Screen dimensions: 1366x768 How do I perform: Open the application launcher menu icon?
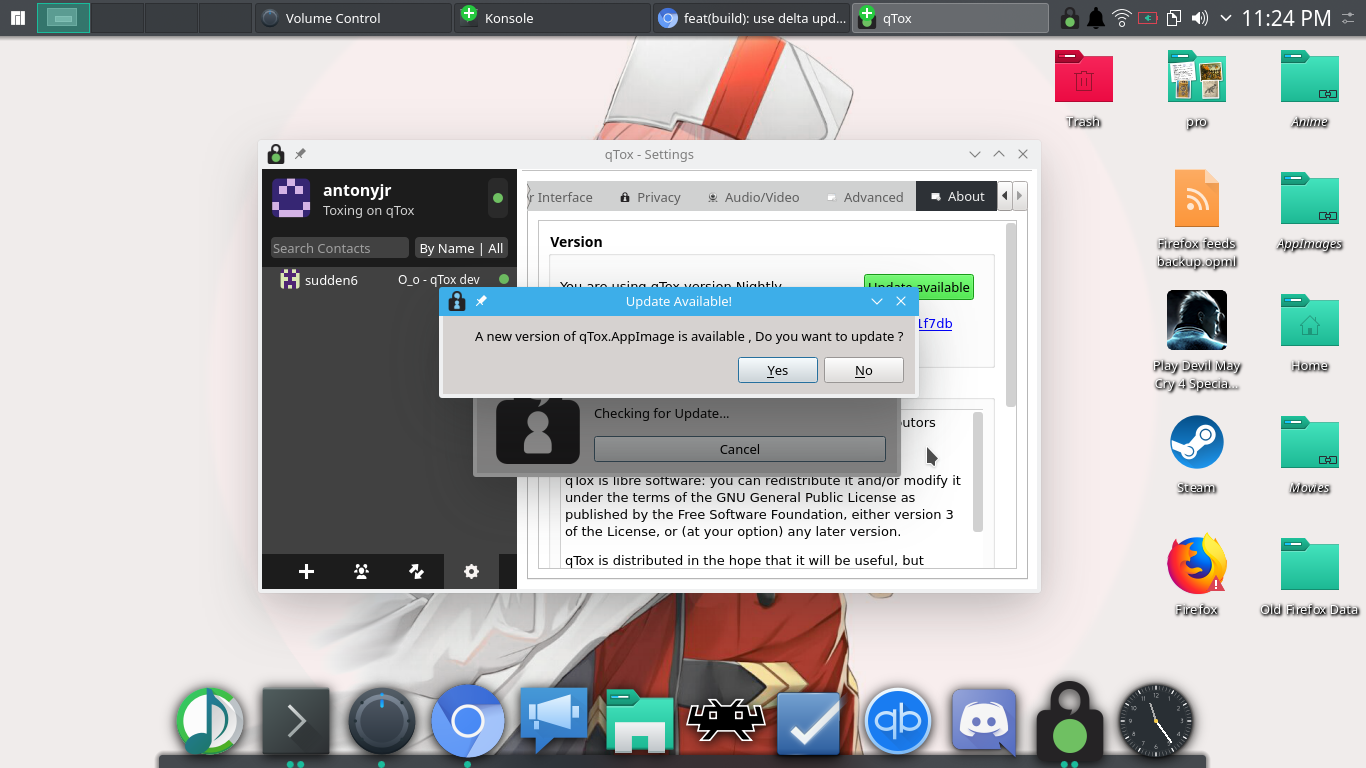pyautogui.click(x=17, y=18)
